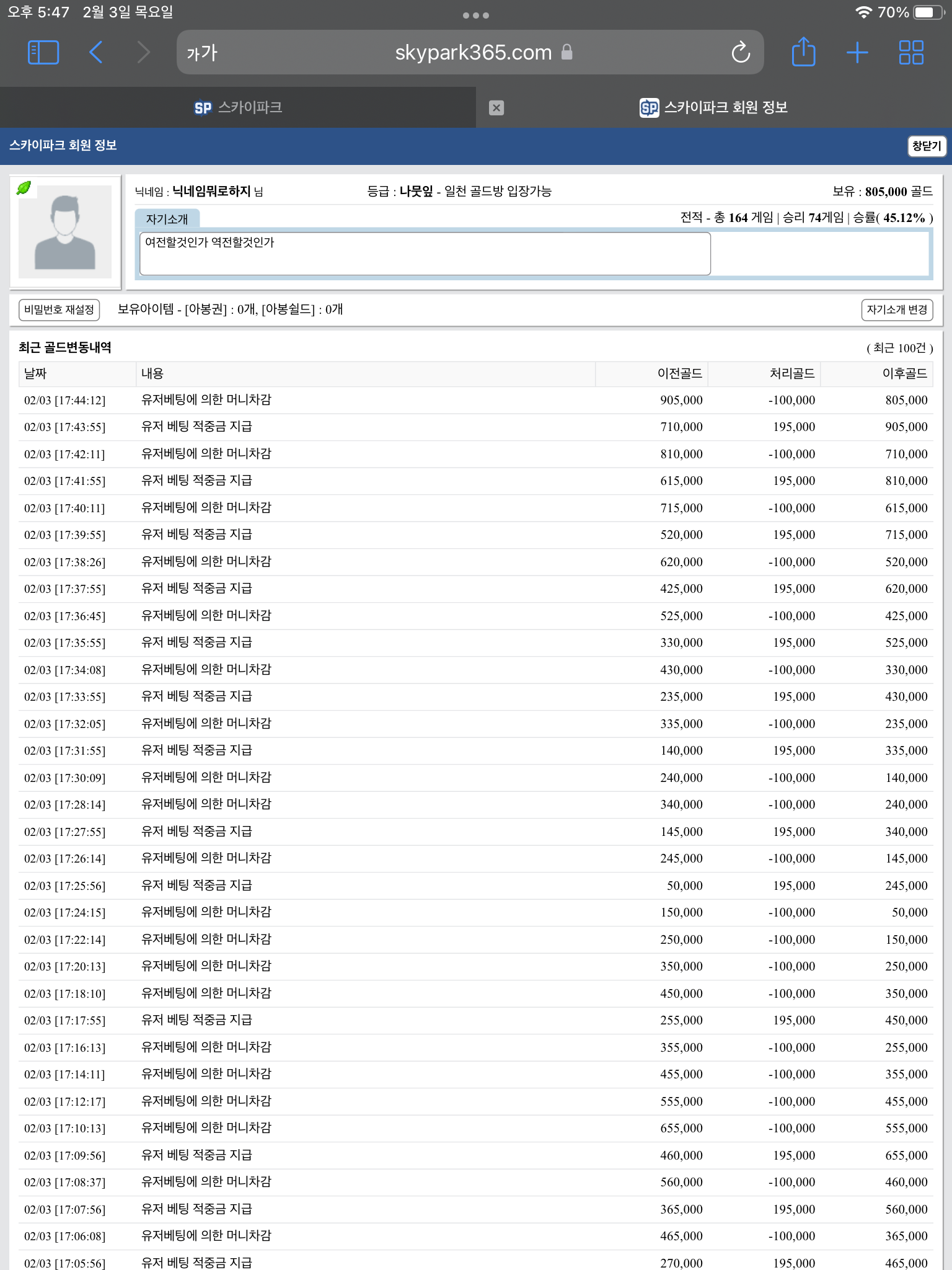Click 이후골드 value 450,000 at 17:17:55
Viewport: 952px width, 1270px height.
pyautogui.click(x=906, y=1020)
